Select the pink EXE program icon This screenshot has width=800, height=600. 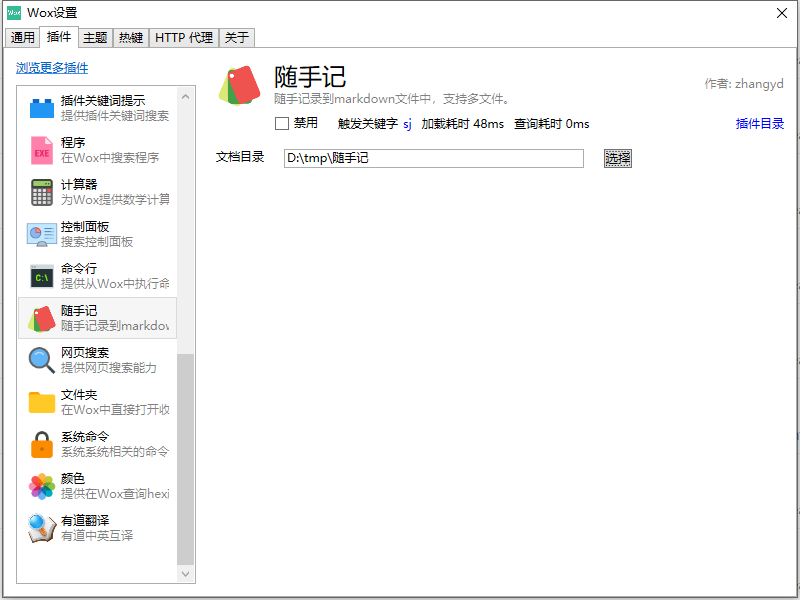tap(42, 151)
